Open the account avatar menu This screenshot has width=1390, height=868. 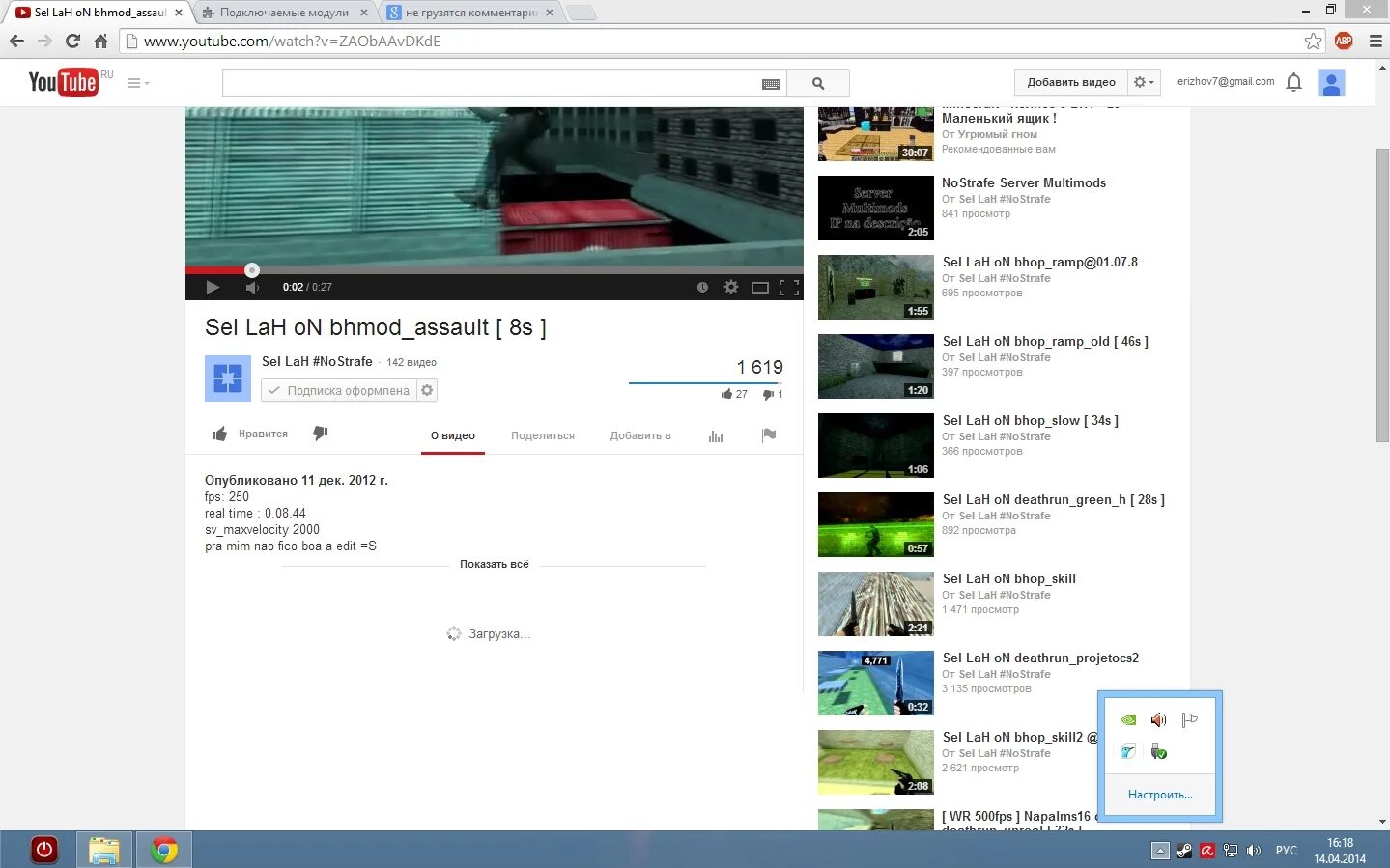[x=1331, y=83]
